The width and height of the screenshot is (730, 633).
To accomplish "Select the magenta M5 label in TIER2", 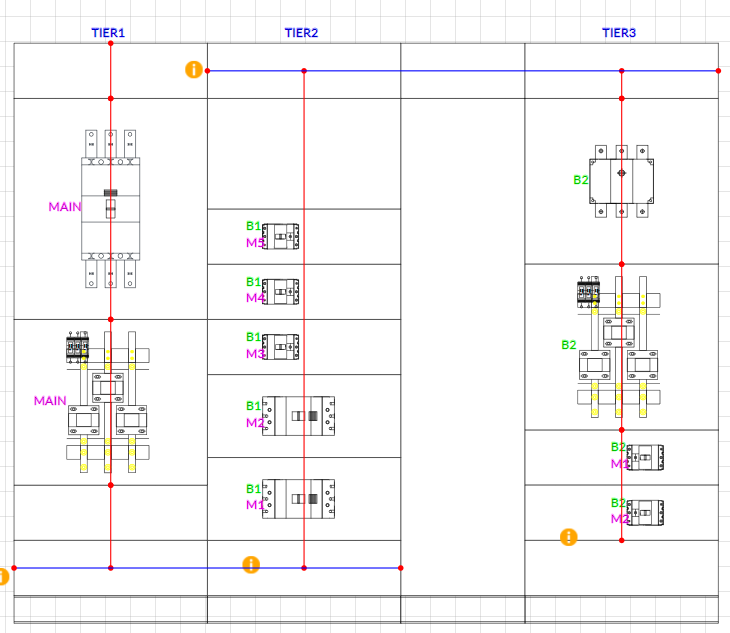I will point(255,243).
